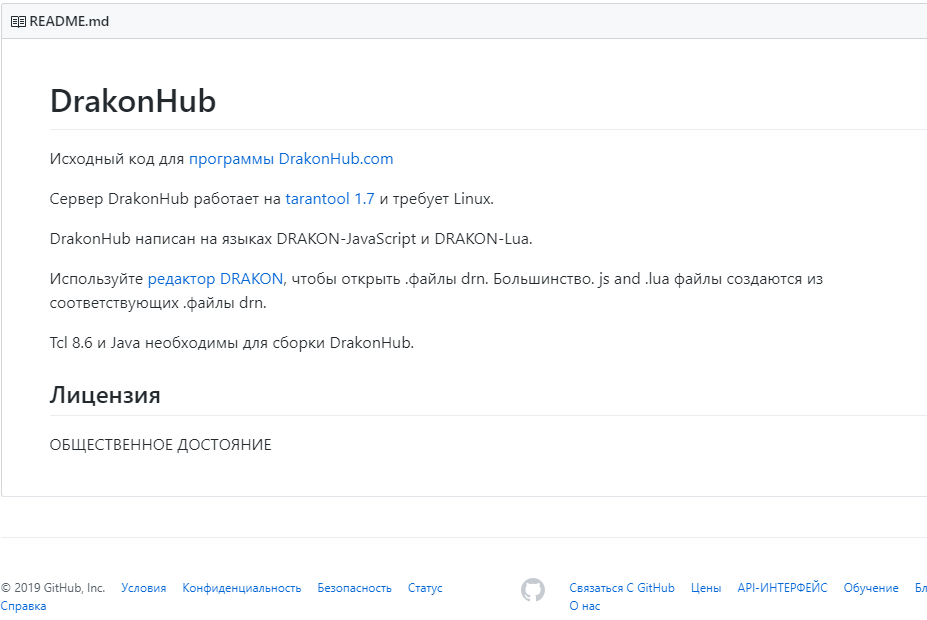This screenshot has height=620, width=927.
Task: Click the README.md file name header
Action: (69, 21)
